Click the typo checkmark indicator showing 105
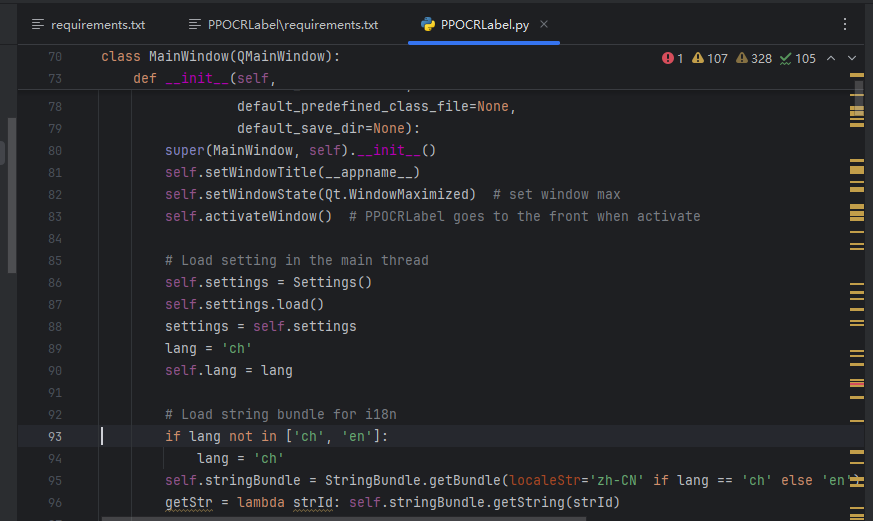The height and width of the screenshot is (521, 873). [x=797, y=58]
